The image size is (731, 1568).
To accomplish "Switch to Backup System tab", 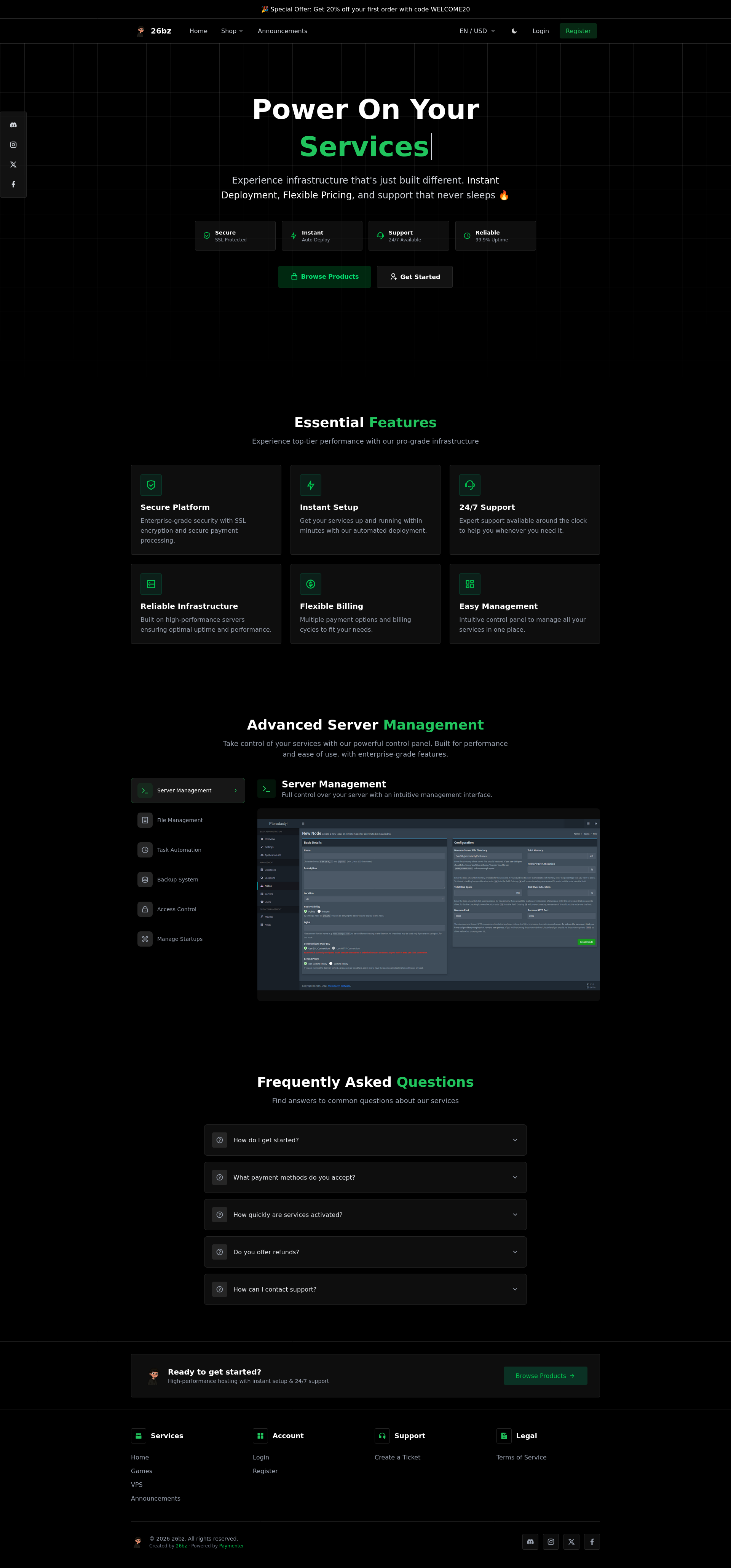I will (x=178, y=880).
